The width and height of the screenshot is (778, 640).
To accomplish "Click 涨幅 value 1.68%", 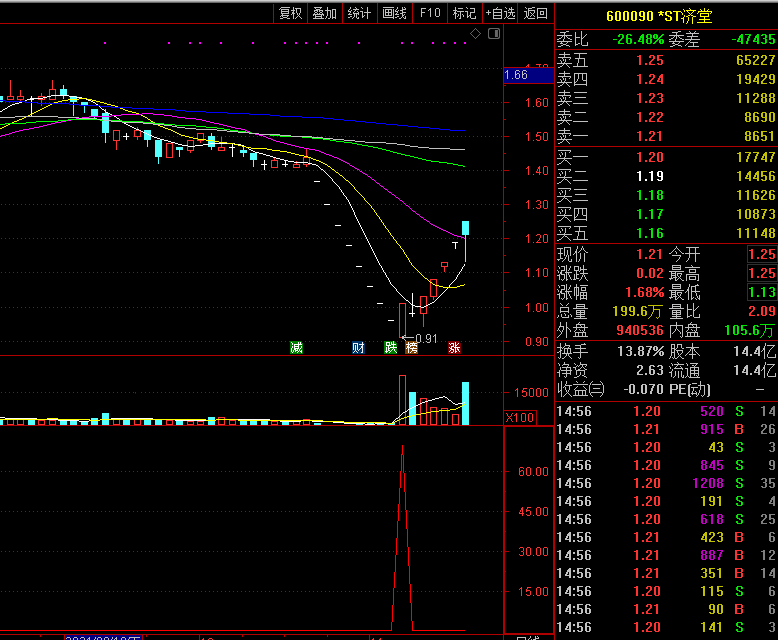I will pos(645,292).
